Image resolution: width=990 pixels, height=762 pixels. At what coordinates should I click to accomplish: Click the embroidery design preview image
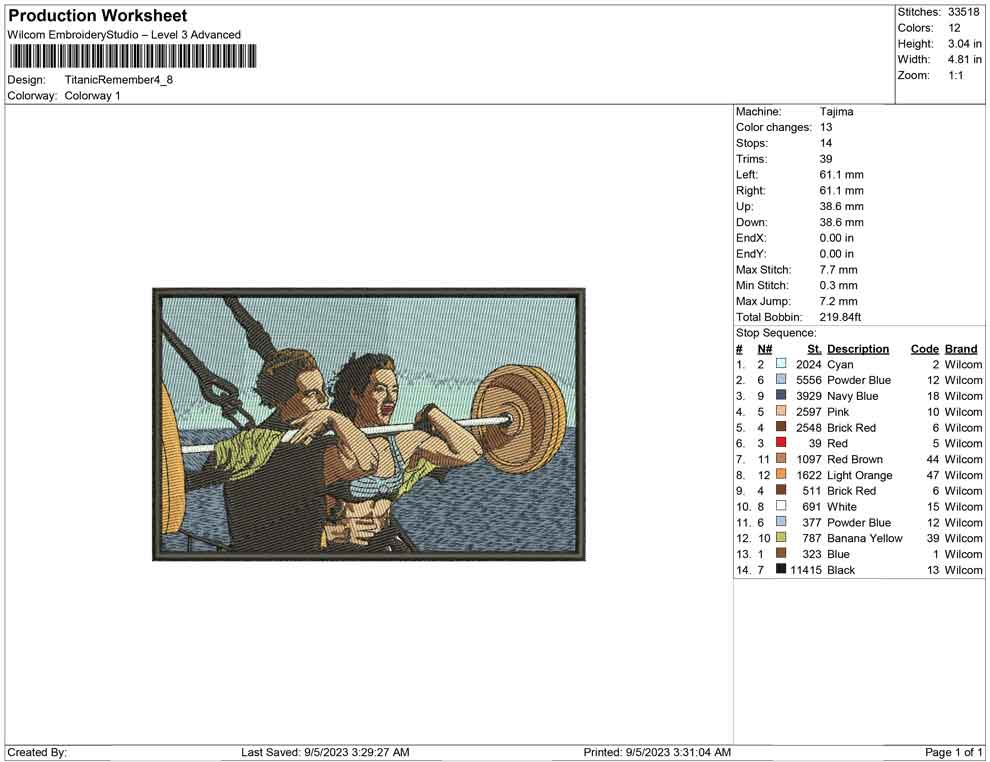click(x=369, y=424)
